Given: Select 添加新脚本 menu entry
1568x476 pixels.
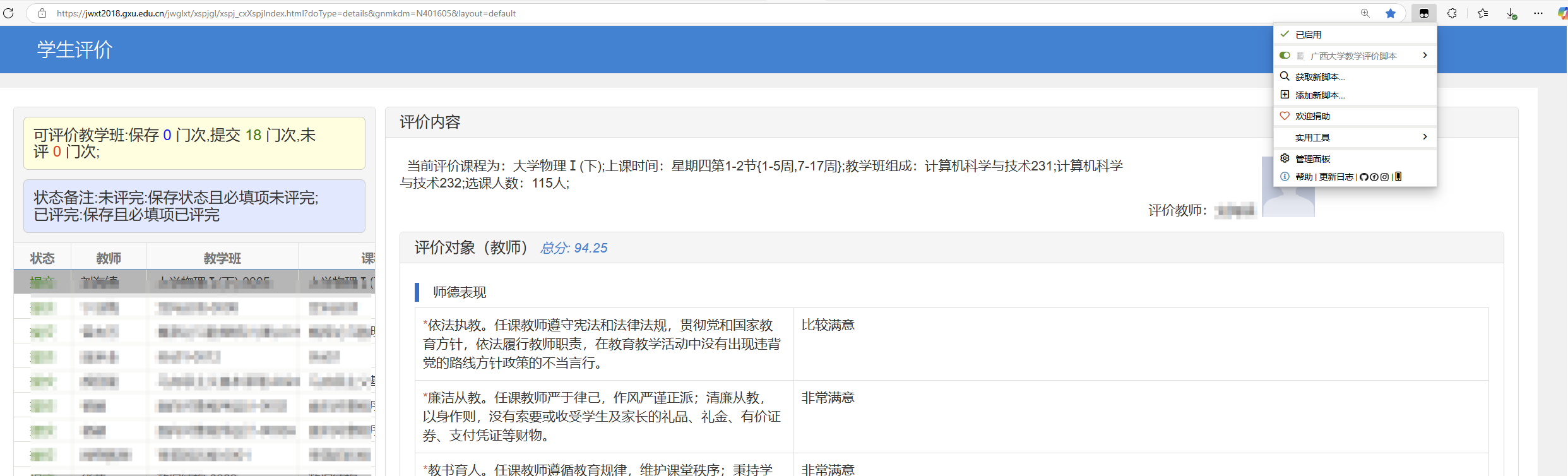Looking at the screenshot, I should click(1320, 95).
